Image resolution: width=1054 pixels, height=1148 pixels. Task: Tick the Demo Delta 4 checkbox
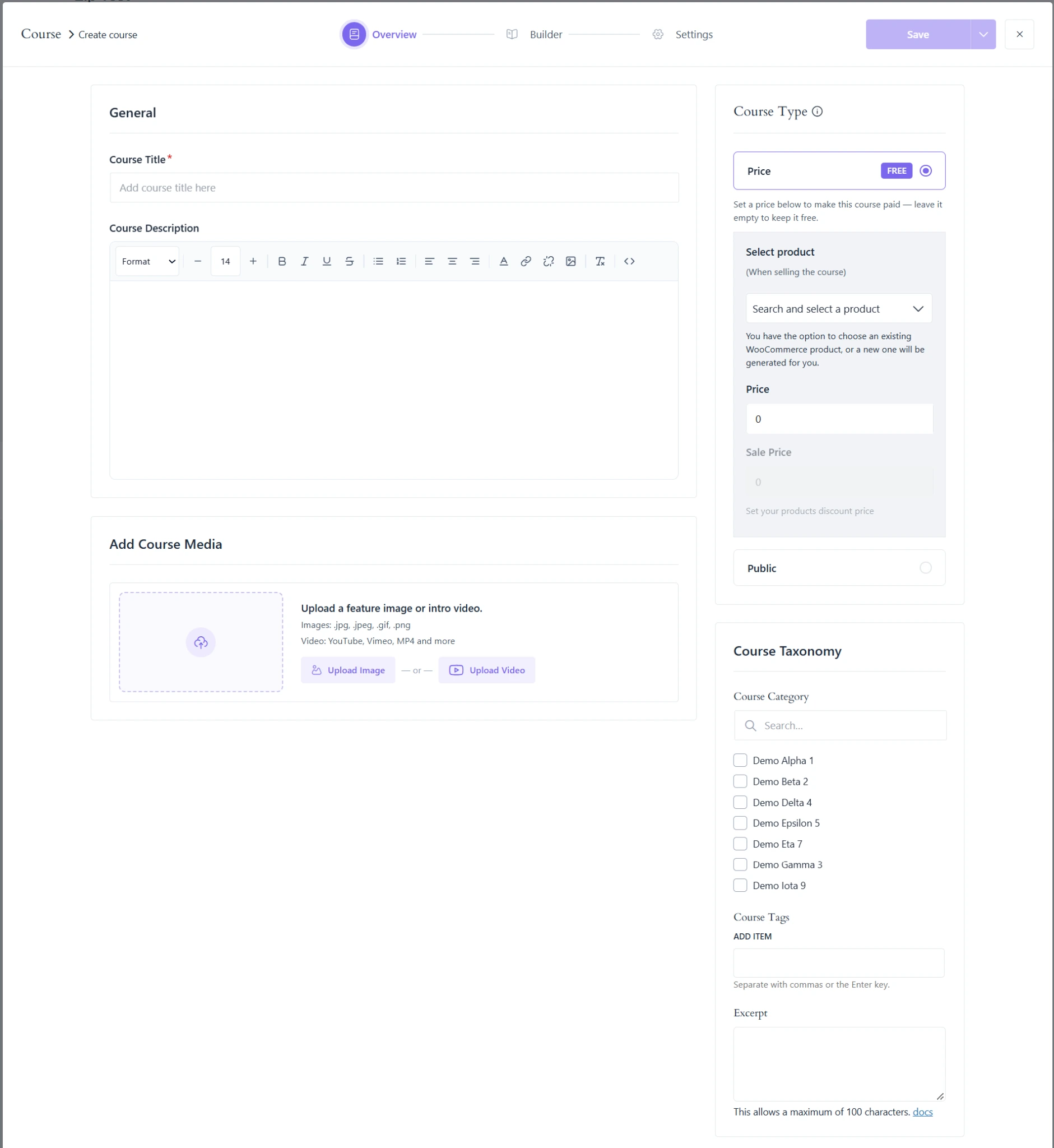click(740, 803)
